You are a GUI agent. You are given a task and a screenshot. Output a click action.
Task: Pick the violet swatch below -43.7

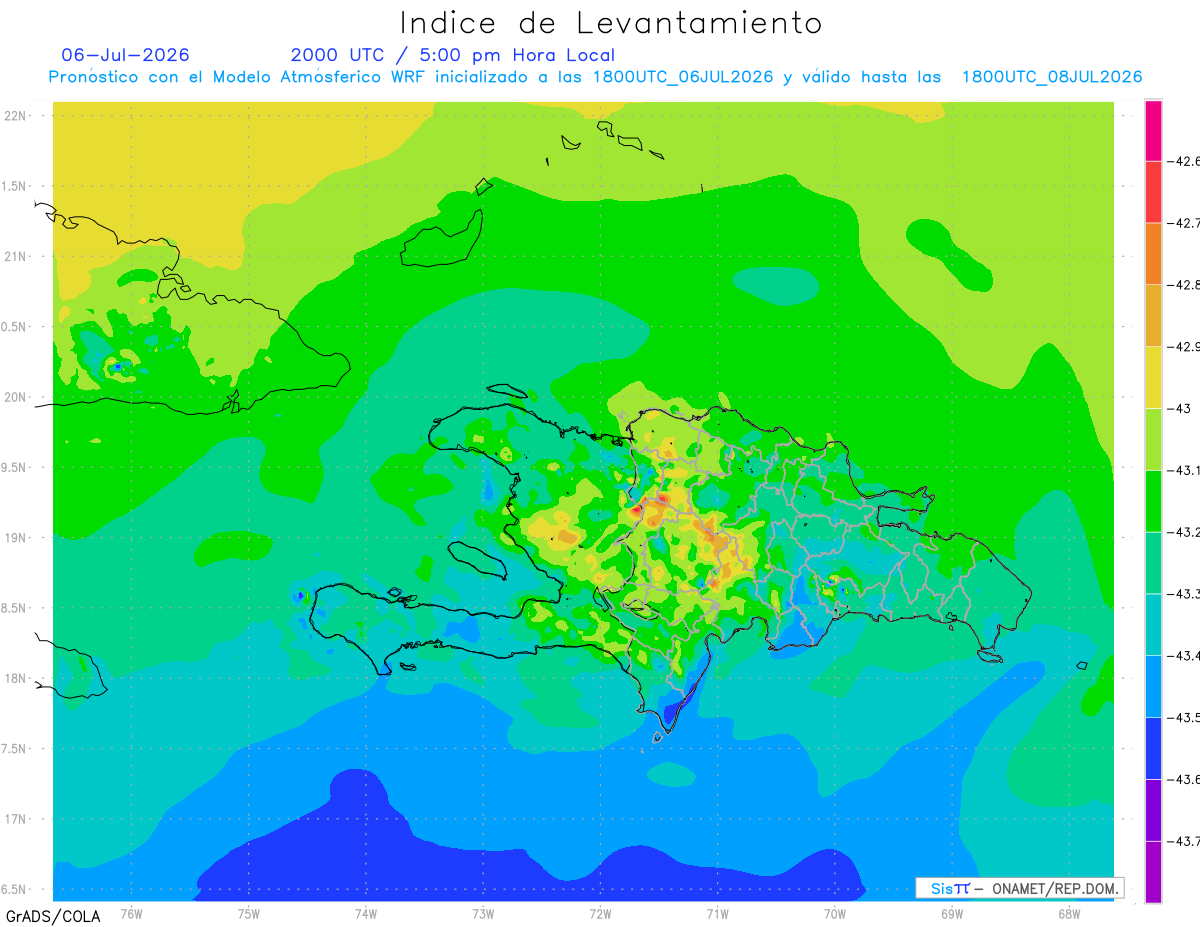pos(1153,872)
